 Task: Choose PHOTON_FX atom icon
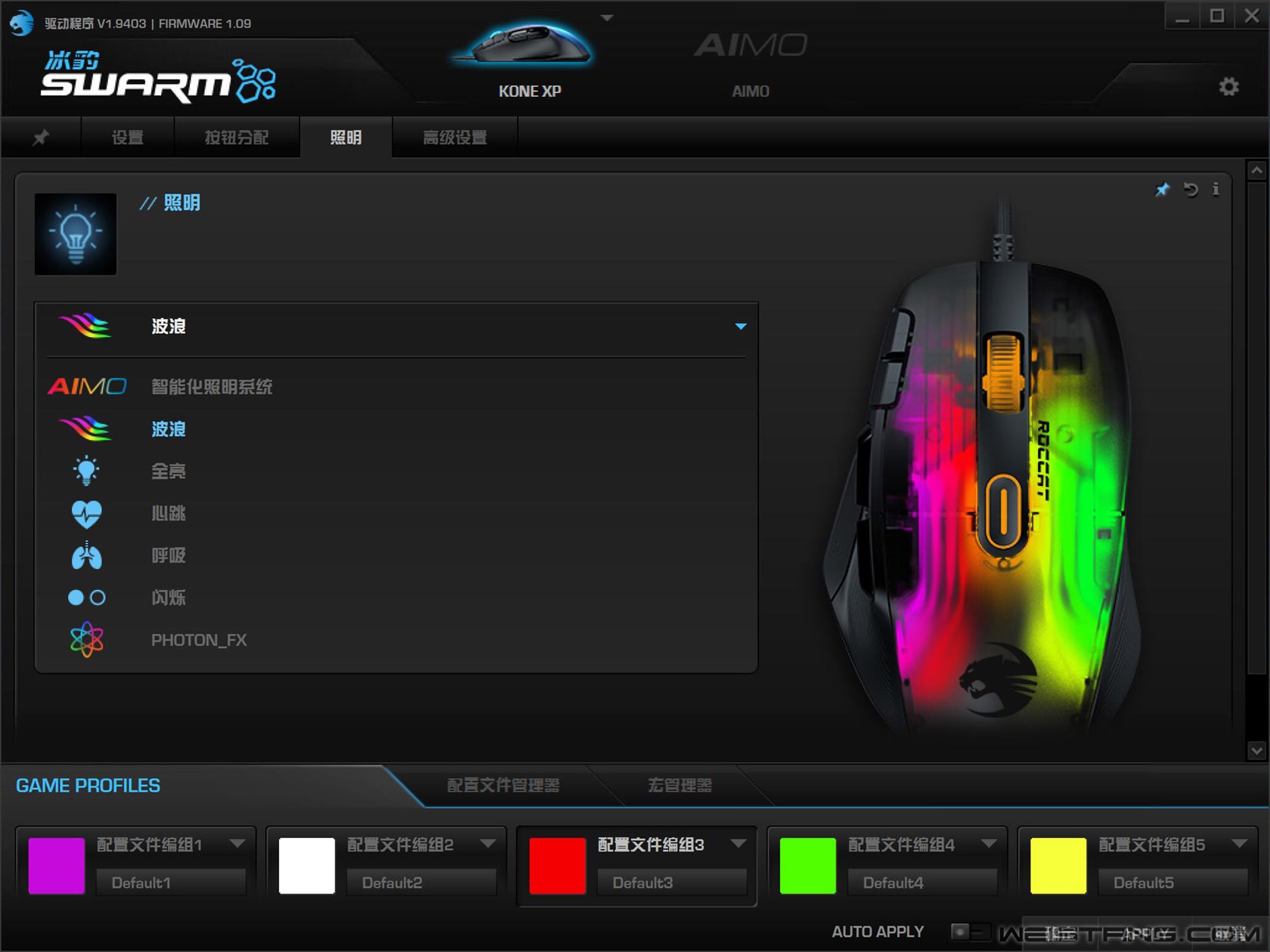pyautogui.click(x=86, y=640)
